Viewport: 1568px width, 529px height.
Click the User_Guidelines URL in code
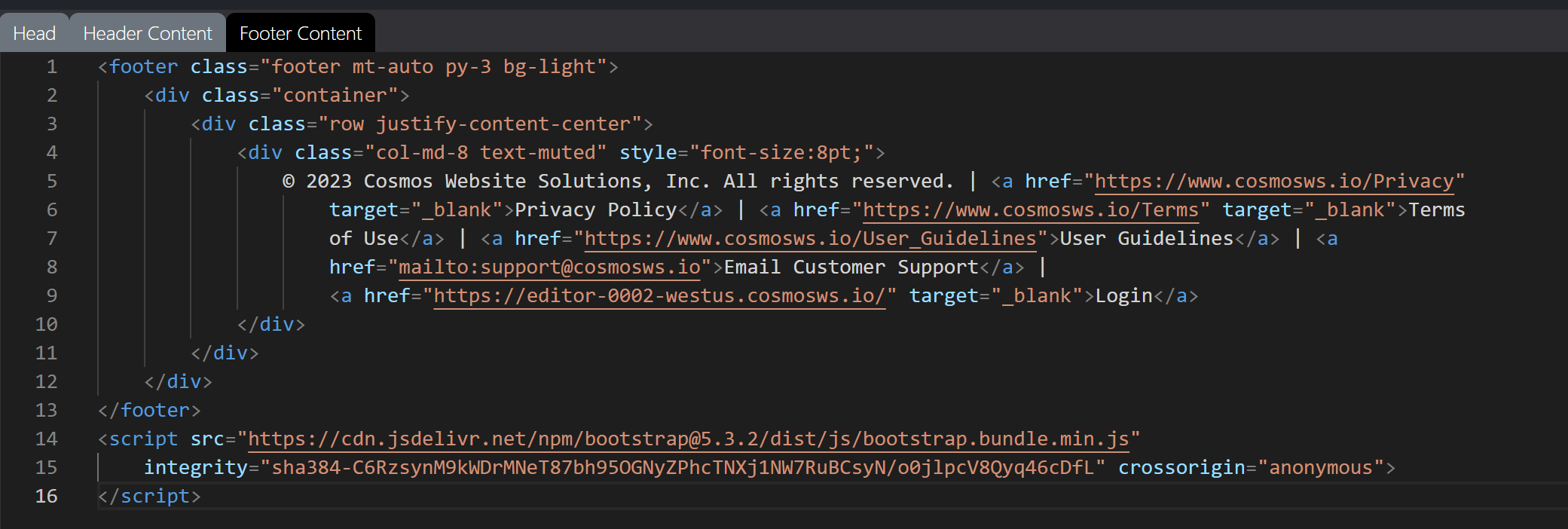[x=811, y=238]
